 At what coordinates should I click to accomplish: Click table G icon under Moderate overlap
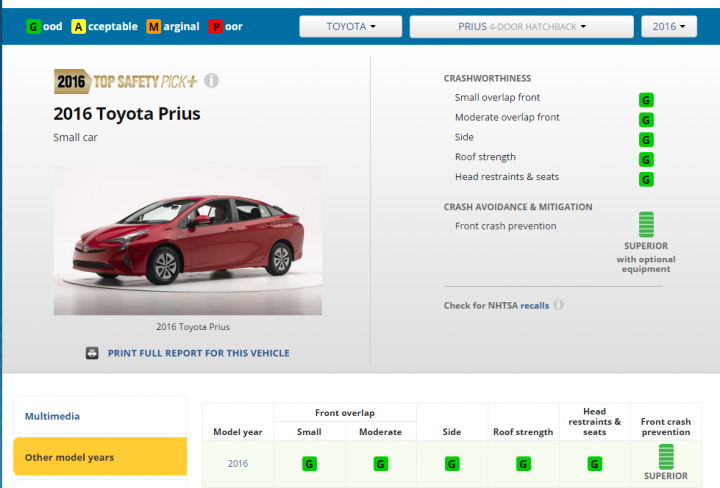381,464
